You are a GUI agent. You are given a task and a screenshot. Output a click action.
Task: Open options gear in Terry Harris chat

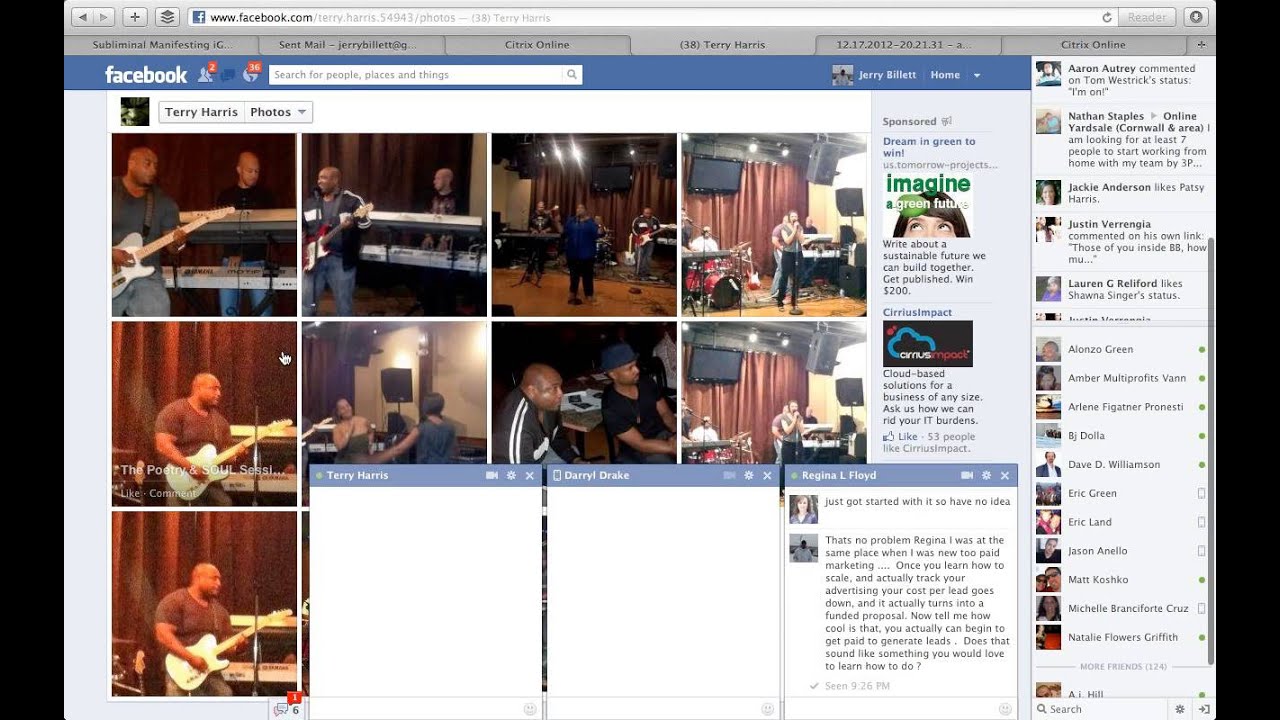point(511,476)
